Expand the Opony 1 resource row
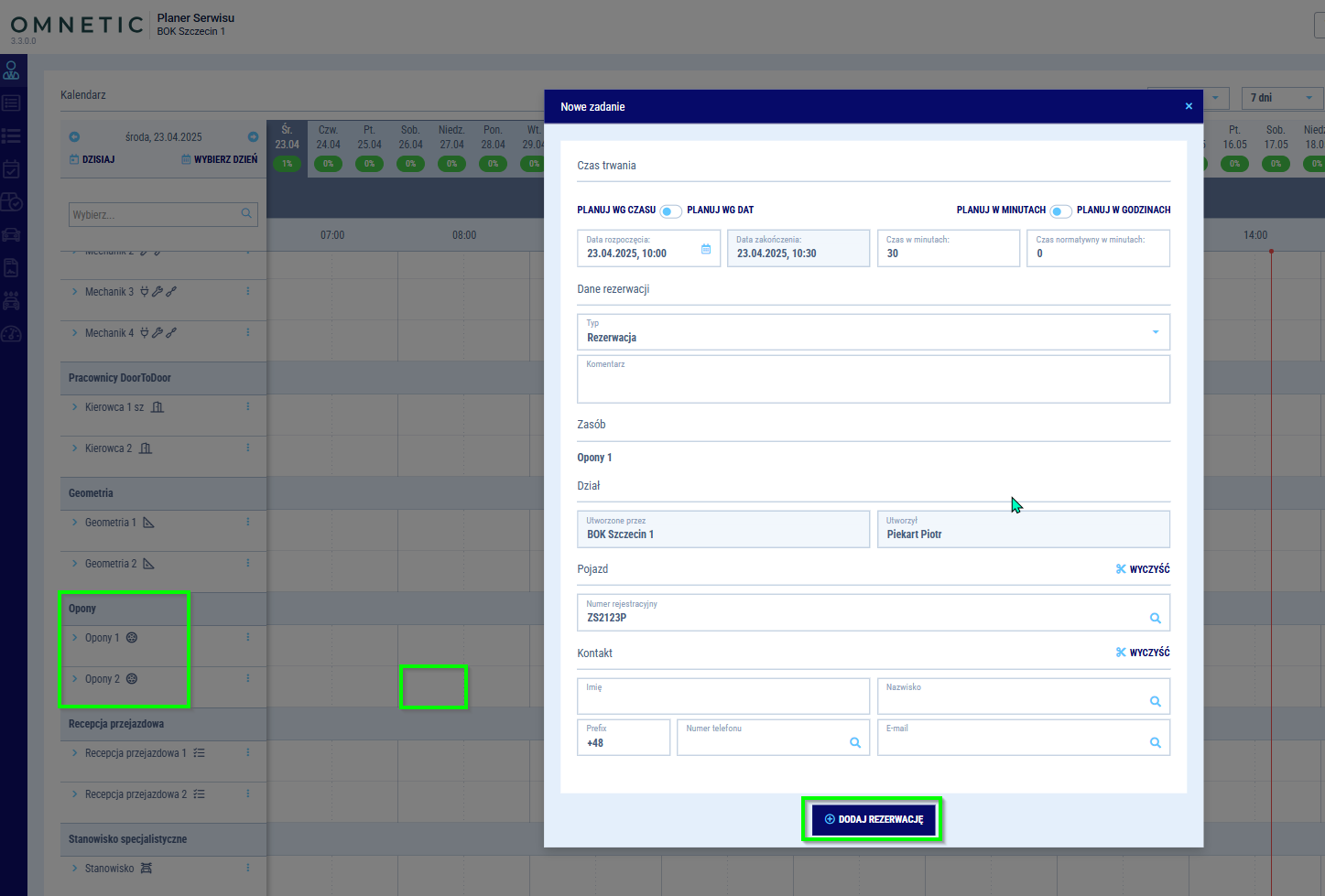 click(x=75, y=638)
